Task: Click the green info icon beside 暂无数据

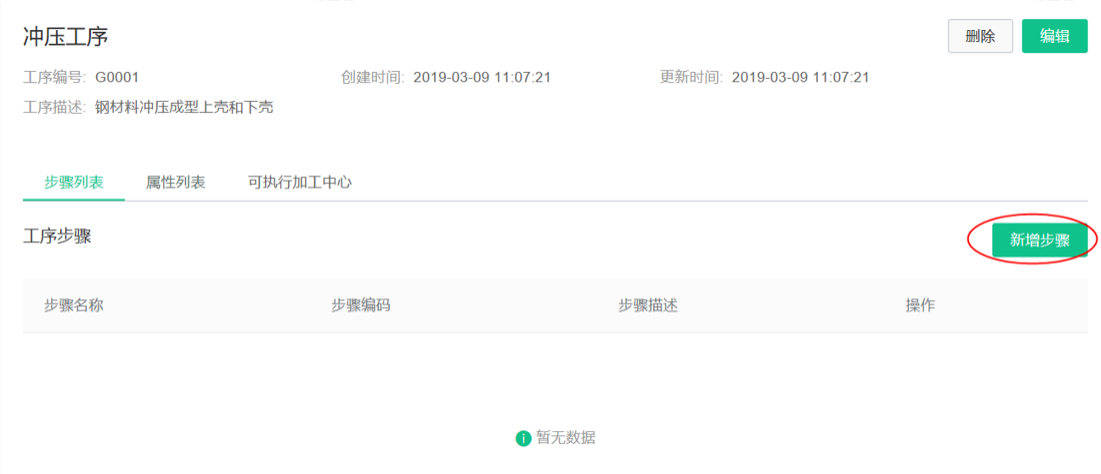Action: pyautogui.click(x=522, y=439)
